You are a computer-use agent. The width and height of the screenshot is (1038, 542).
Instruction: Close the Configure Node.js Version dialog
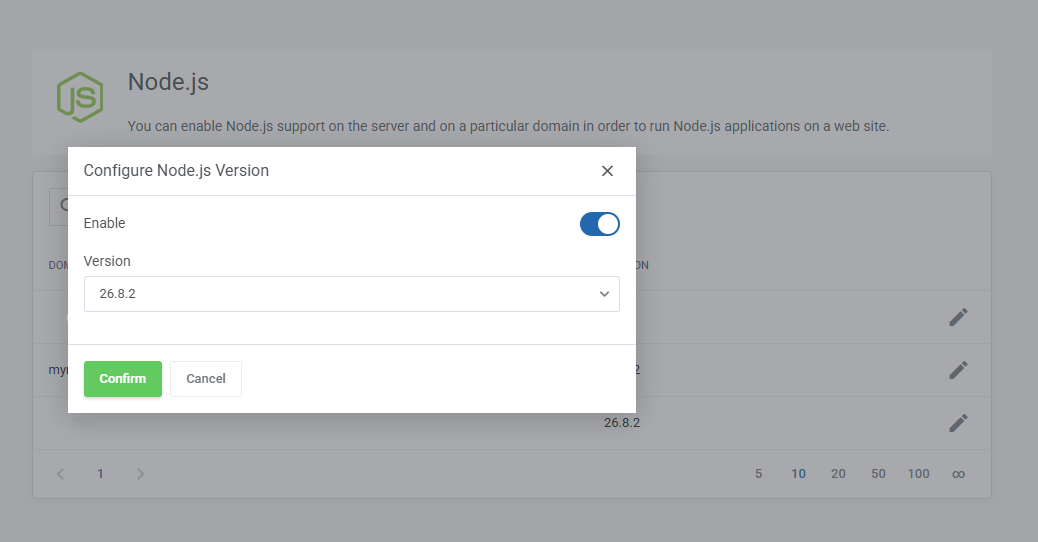(x=607, y=171)
